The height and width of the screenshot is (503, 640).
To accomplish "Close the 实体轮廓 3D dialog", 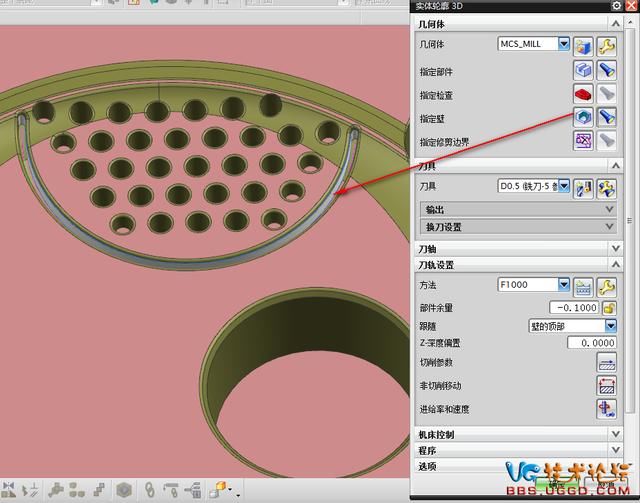I will click(x=631, y=6).
